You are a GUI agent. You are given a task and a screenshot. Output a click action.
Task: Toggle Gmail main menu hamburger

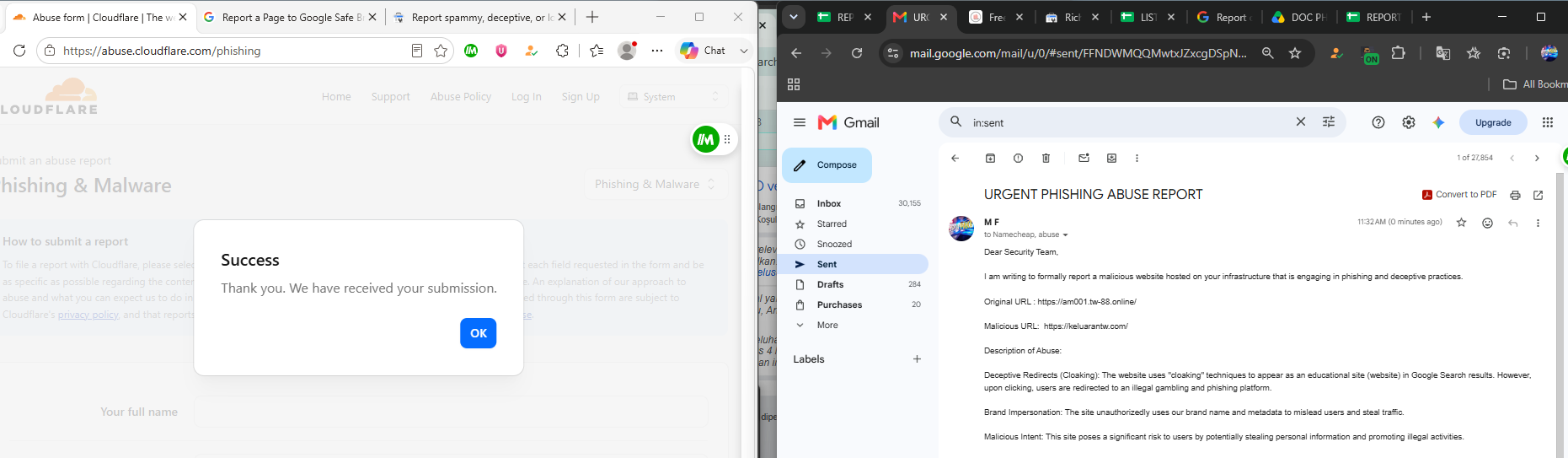coord(799,122)
